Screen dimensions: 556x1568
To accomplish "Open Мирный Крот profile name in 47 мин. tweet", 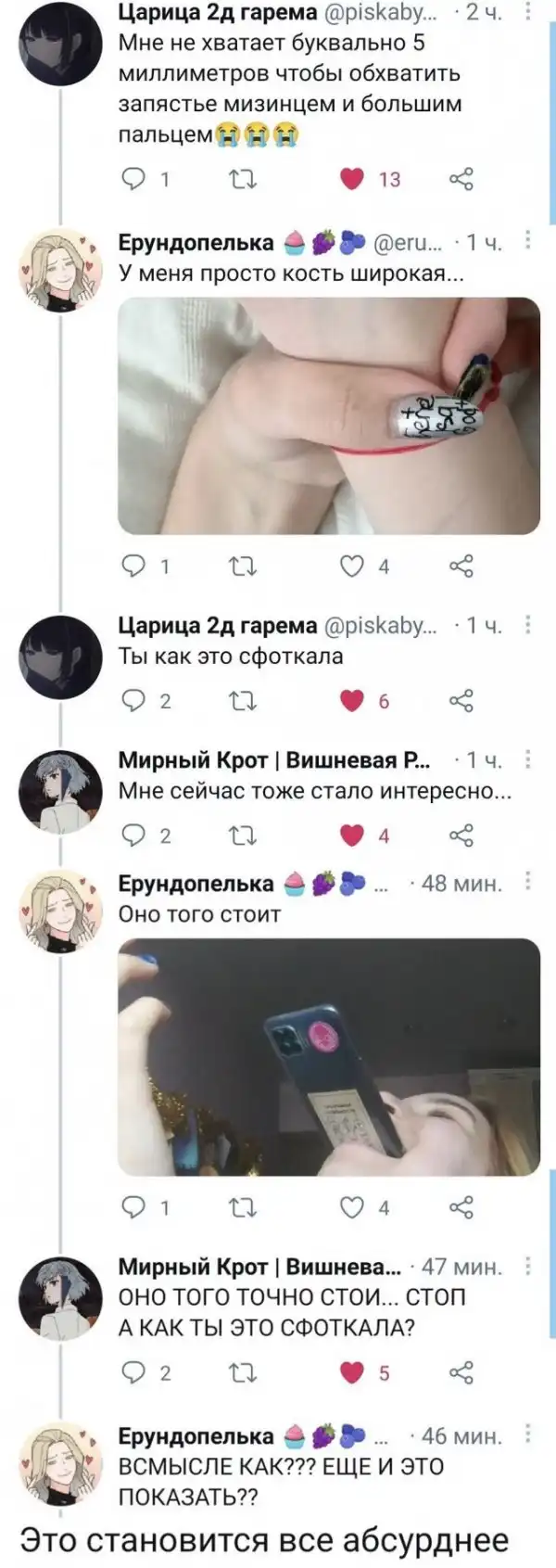I will coord(259,1266).
